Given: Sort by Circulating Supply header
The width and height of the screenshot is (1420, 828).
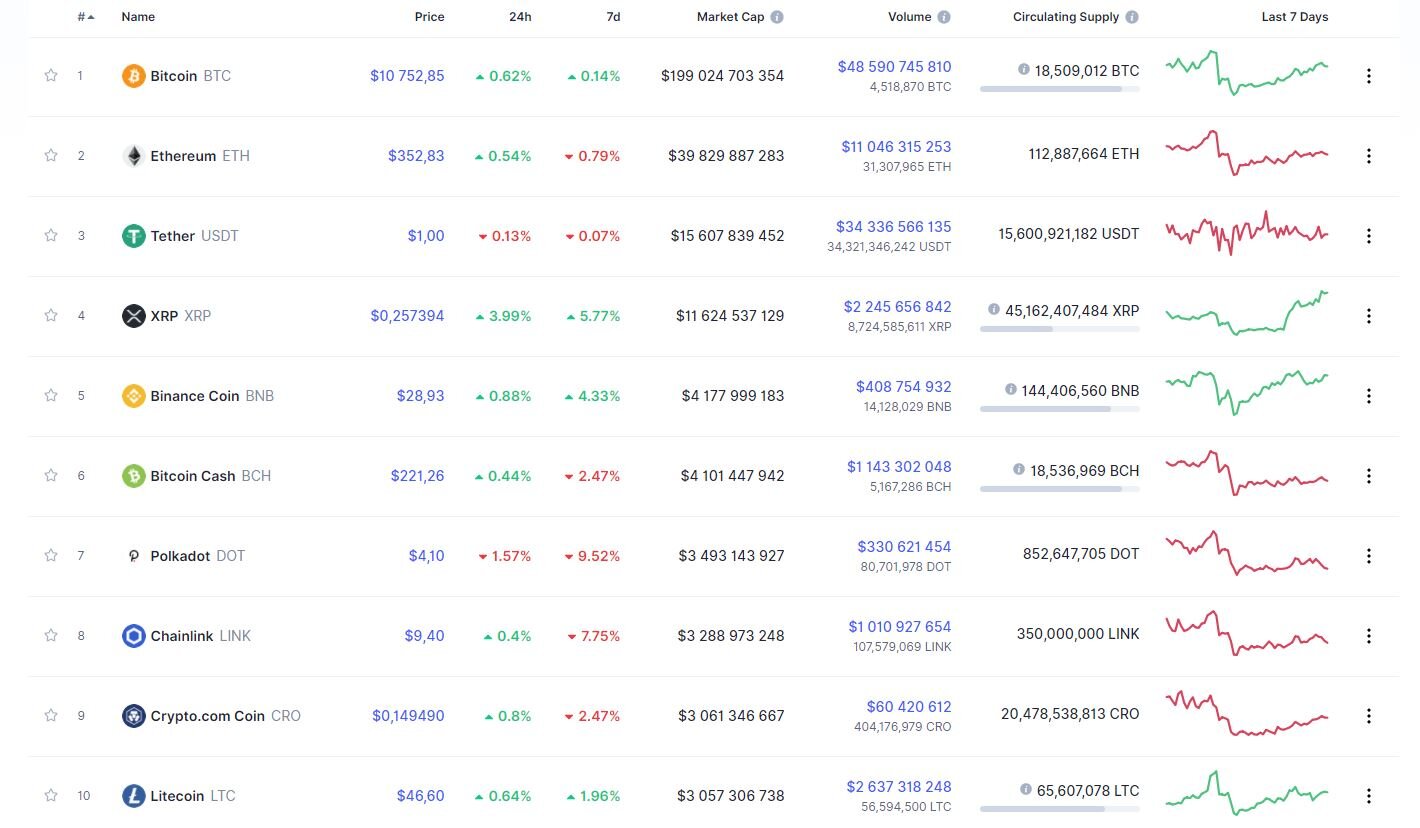Looking at the screenshot, I should coord(1066,17).
